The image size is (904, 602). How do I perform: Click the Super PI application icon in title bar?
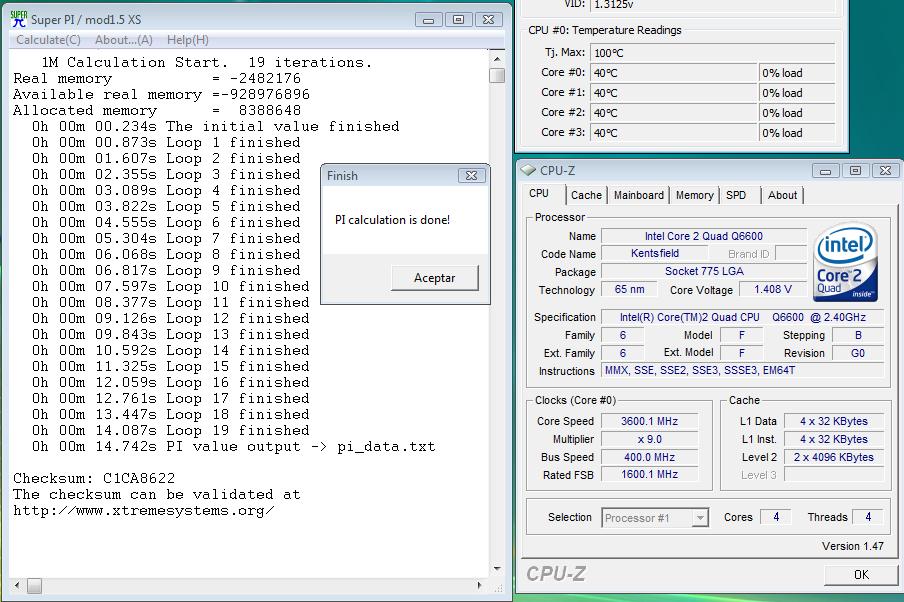18,19
